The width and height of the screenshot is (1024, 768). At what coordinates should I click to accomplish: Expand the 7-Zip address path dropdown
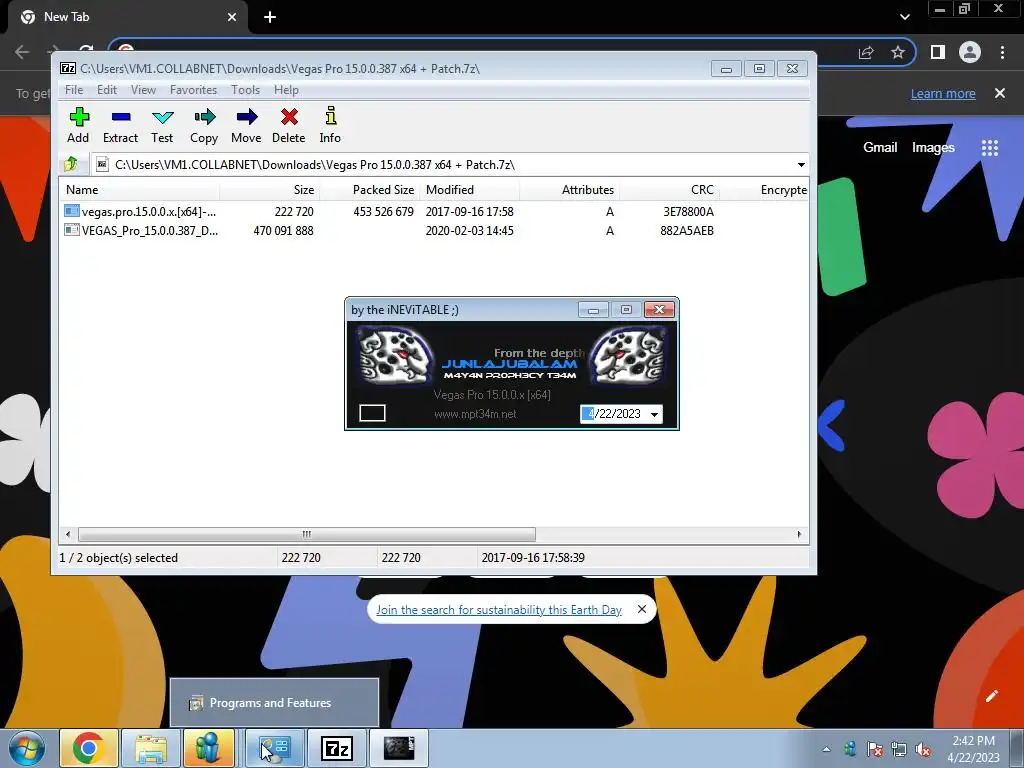tap(801, 165)
